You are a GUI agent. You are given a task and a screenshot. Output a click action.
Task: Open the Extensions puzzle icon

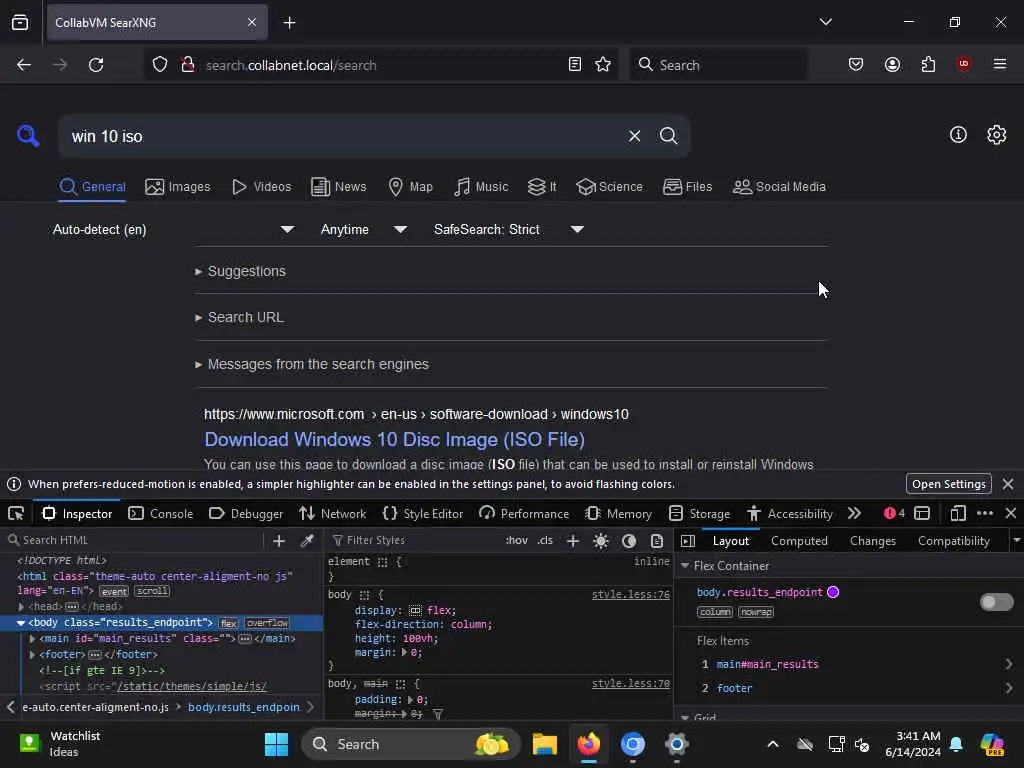pos(928,64)
